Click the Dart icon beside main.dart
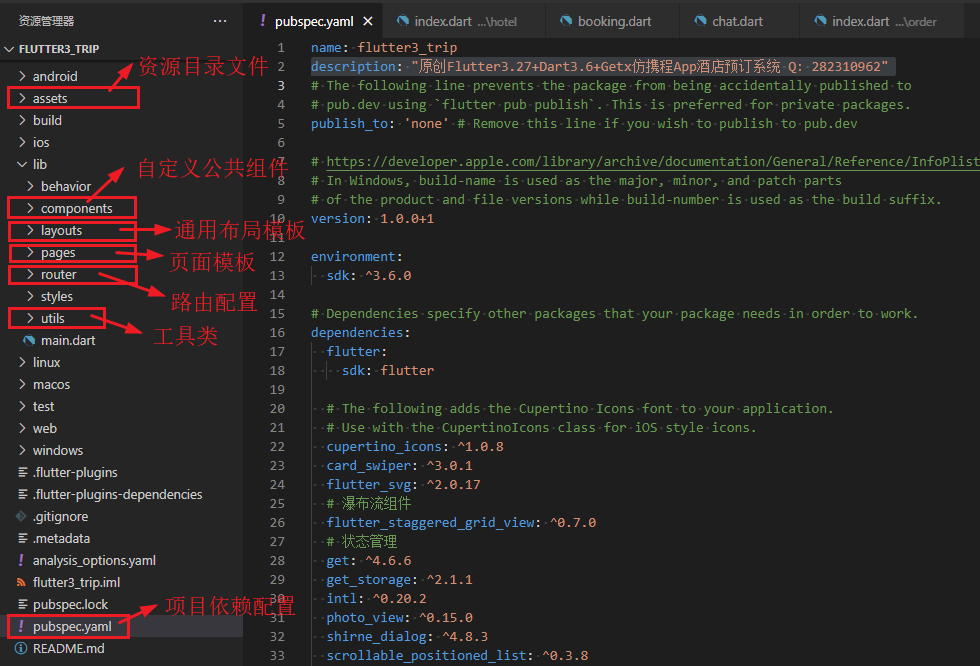The height and width of the screenshot is (666, 980). [29, 341]
